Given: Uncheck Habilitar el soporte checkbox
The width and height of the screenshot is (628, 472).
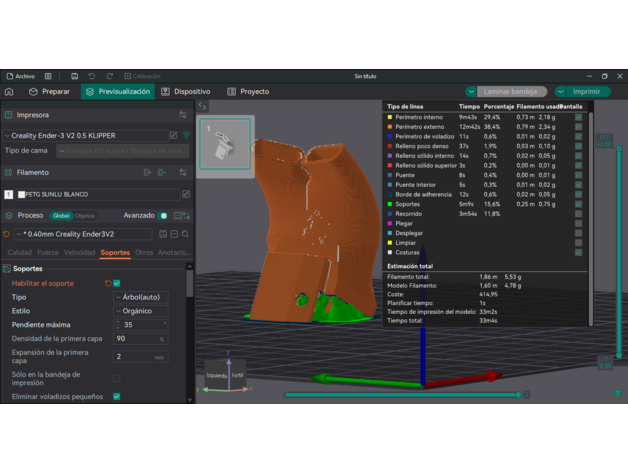Looking at the screenshot, I should tap(117, 283).
